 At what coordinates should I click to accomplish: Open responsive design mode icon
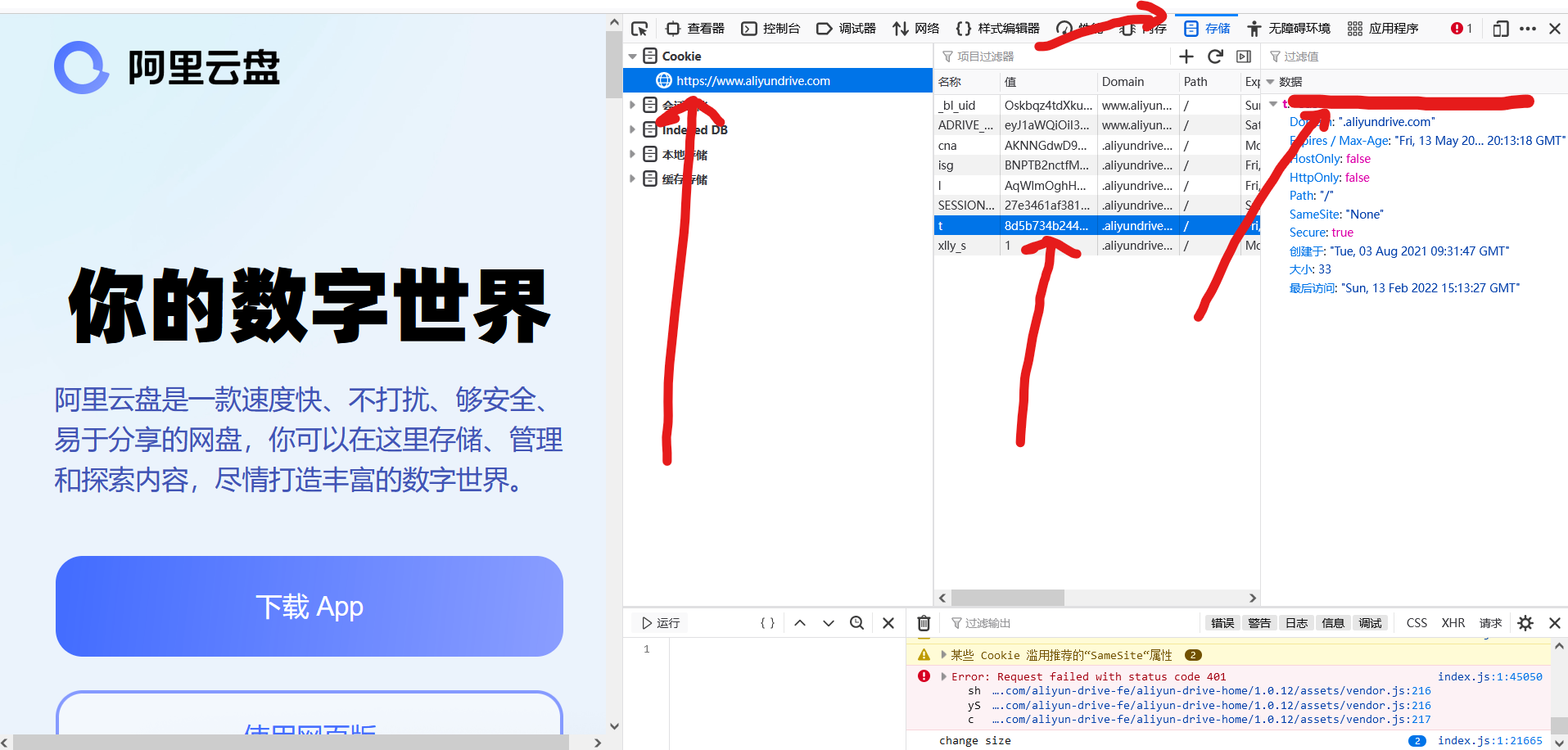(x=1500, y=29)
